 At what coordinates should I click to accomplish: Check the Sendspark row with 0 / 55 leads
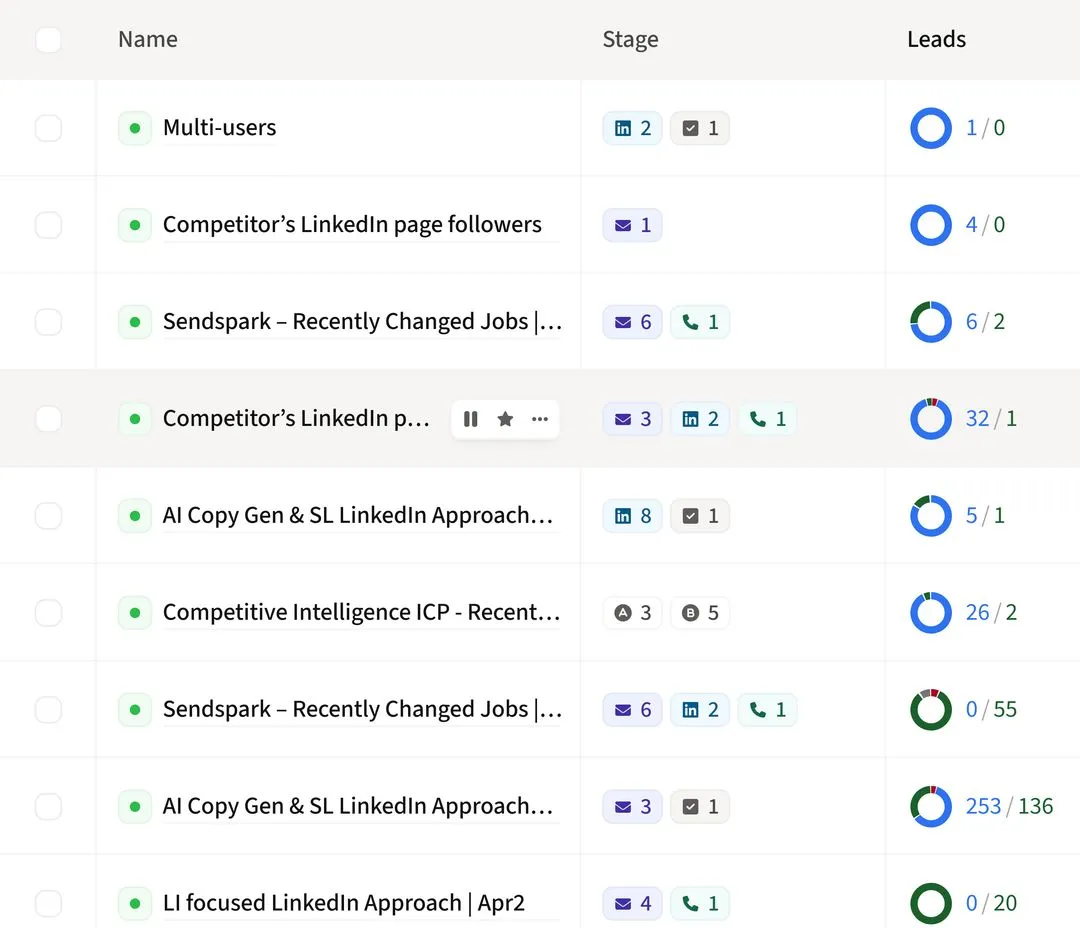(48, 710)
